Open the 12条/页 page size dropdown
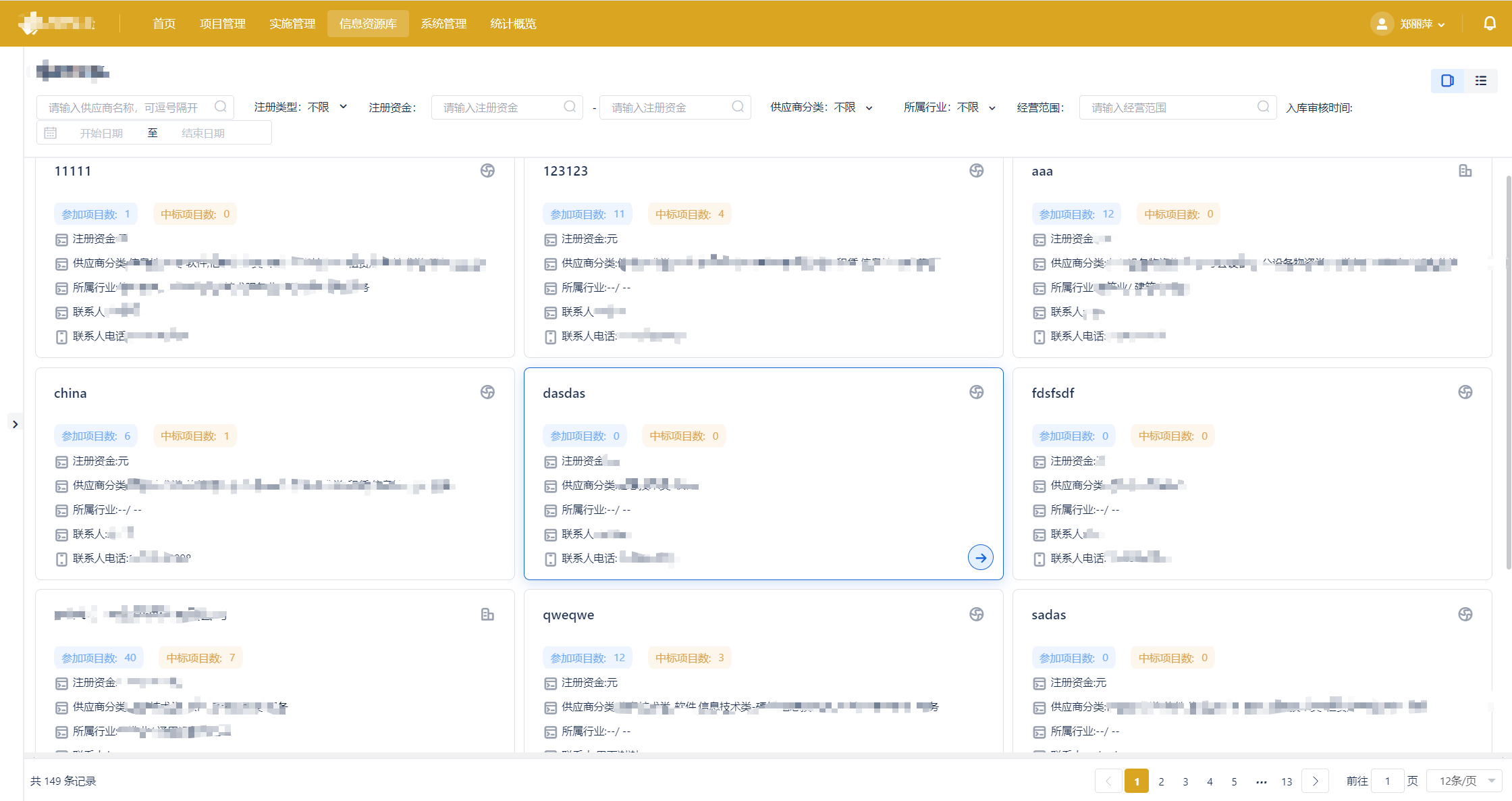Viewport: 1512px width, 801px height. tap(1464, 781)
